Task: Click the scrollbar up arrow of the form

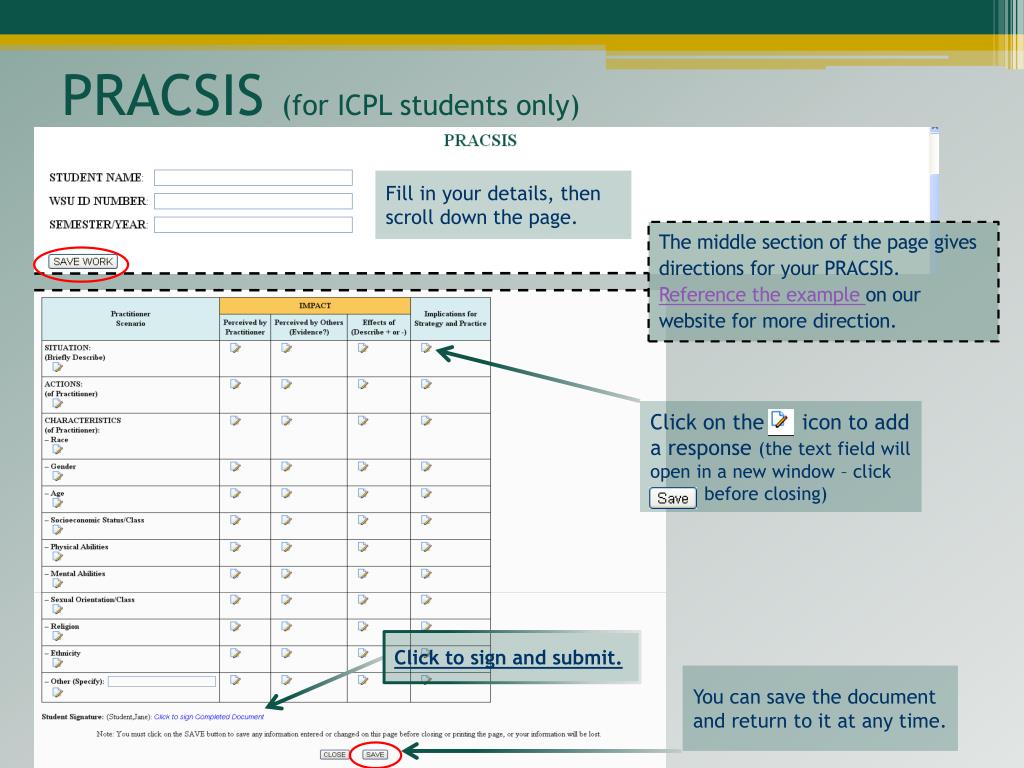Action: 935,131
